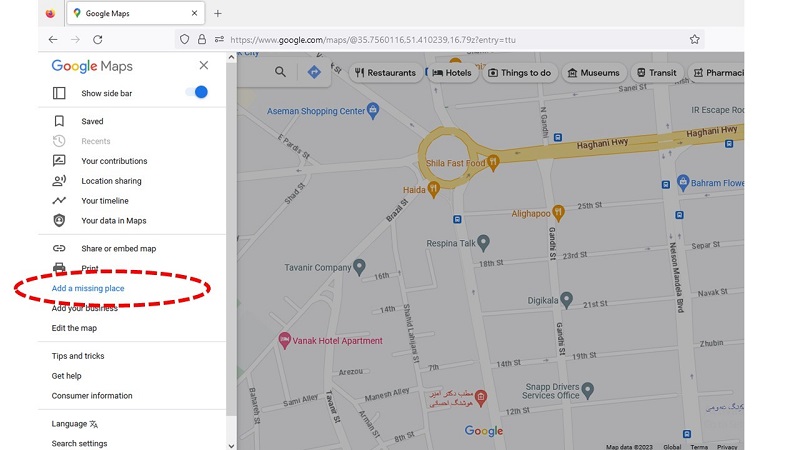800x450 pixels.
Task: Click the Your timeline graph icon
Action: (59, 201)
